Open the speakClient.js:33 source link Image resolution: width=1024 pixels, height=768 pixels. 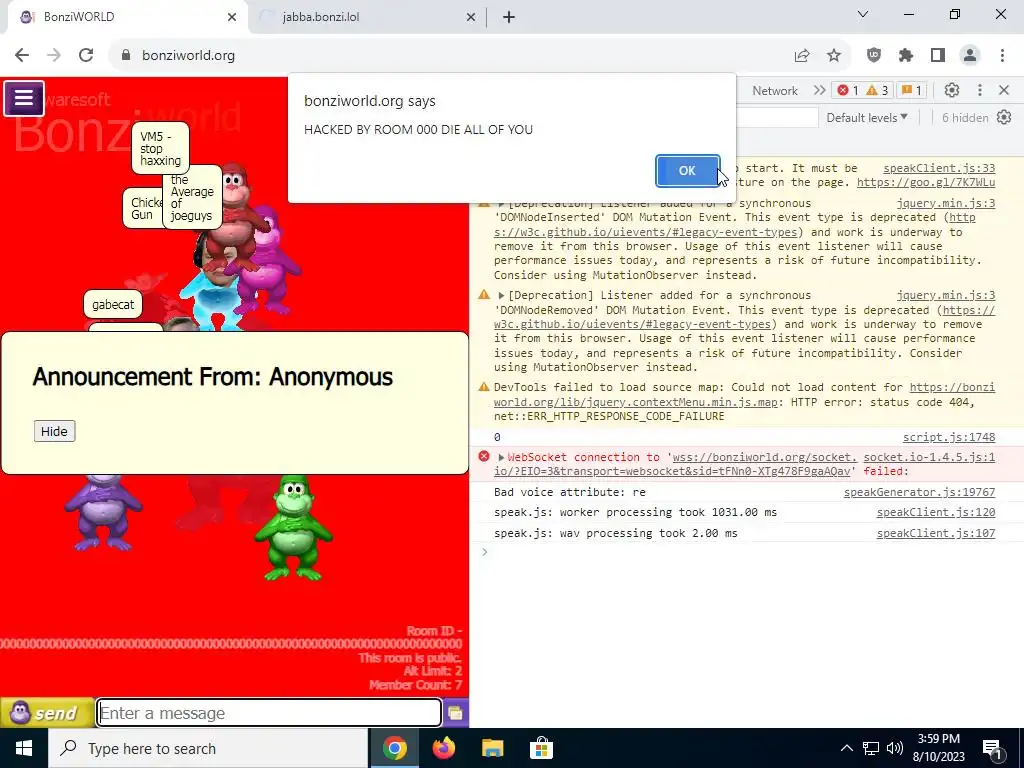coord(938,168)
